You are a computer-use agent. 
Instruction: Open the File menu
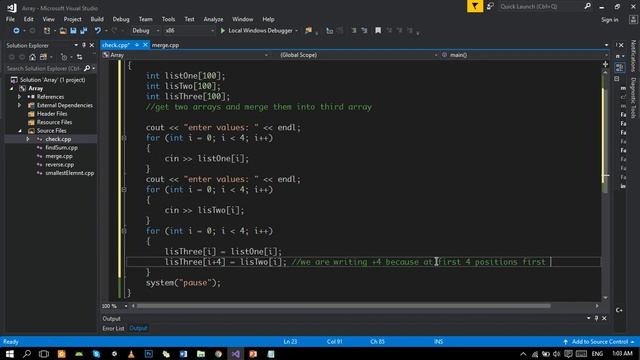pos(10,19)
